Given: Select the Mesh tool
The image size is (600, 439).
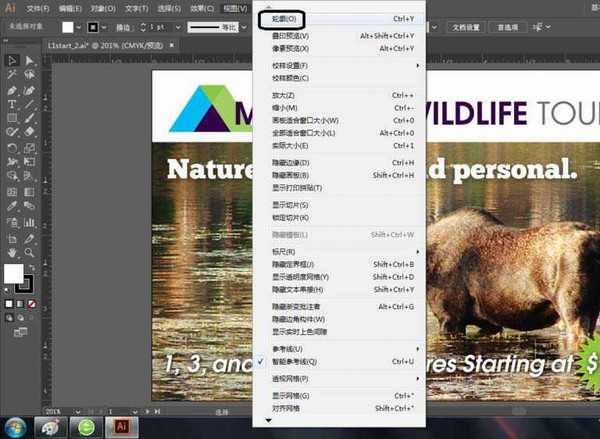Looking at the screenshot, I should pos(12,192).
